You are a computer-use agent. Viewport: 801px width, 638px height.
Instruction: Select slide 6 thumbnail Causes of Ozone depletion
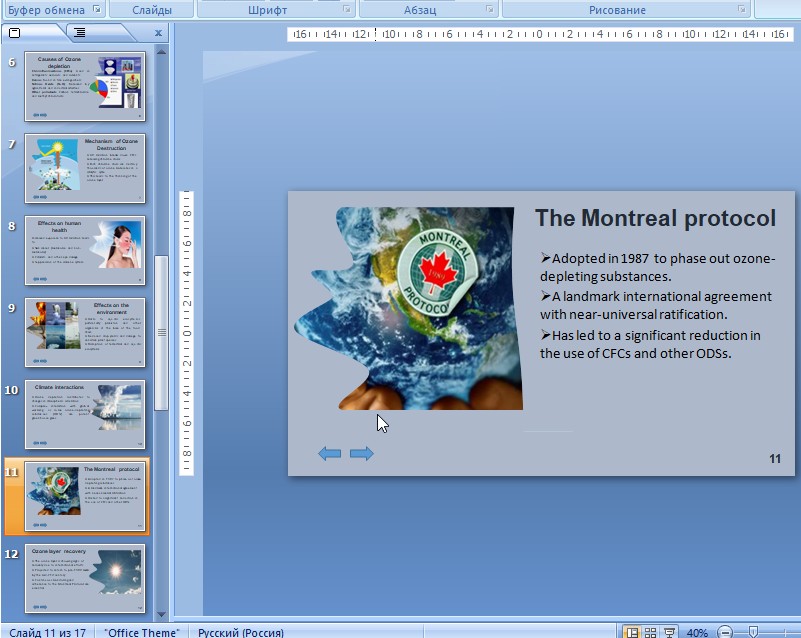(85, 86)
